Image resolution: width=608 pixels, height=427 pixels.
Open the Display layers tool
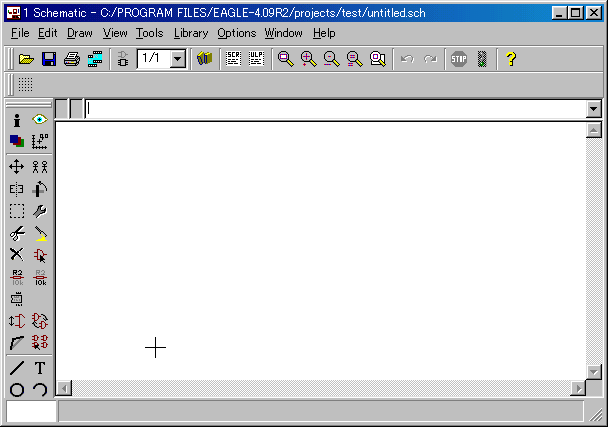point(17,141)
